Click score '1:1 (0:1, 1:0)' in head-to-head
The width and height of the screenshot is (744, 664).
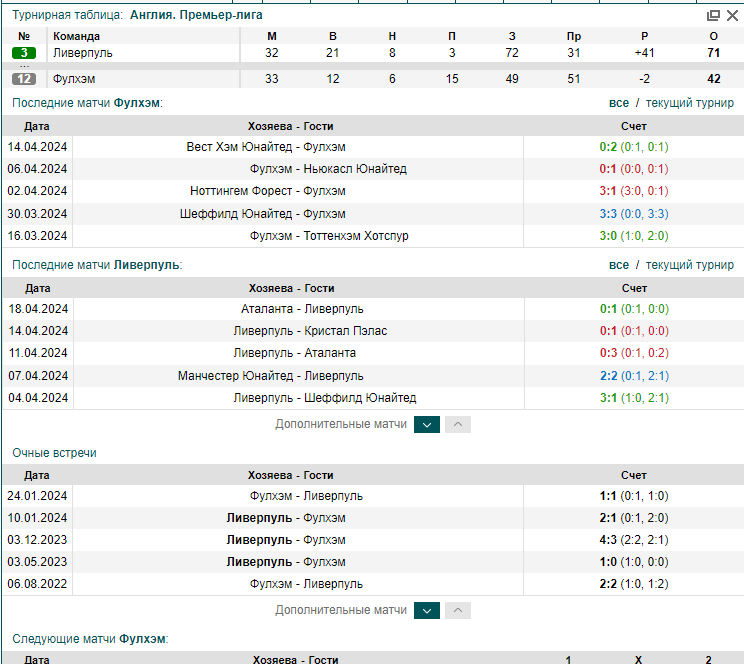pos(634,496)
